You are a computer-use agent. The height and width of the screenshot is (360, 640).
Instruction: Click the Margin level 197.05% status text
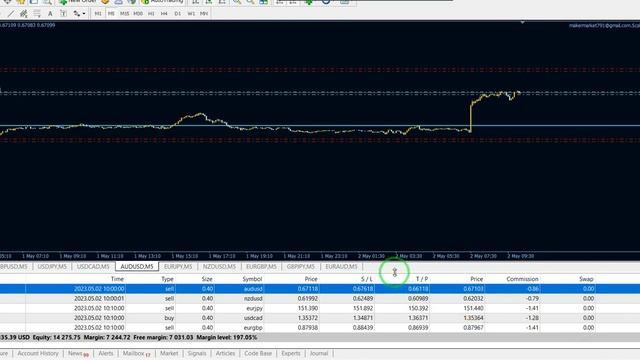pos(227,338)
